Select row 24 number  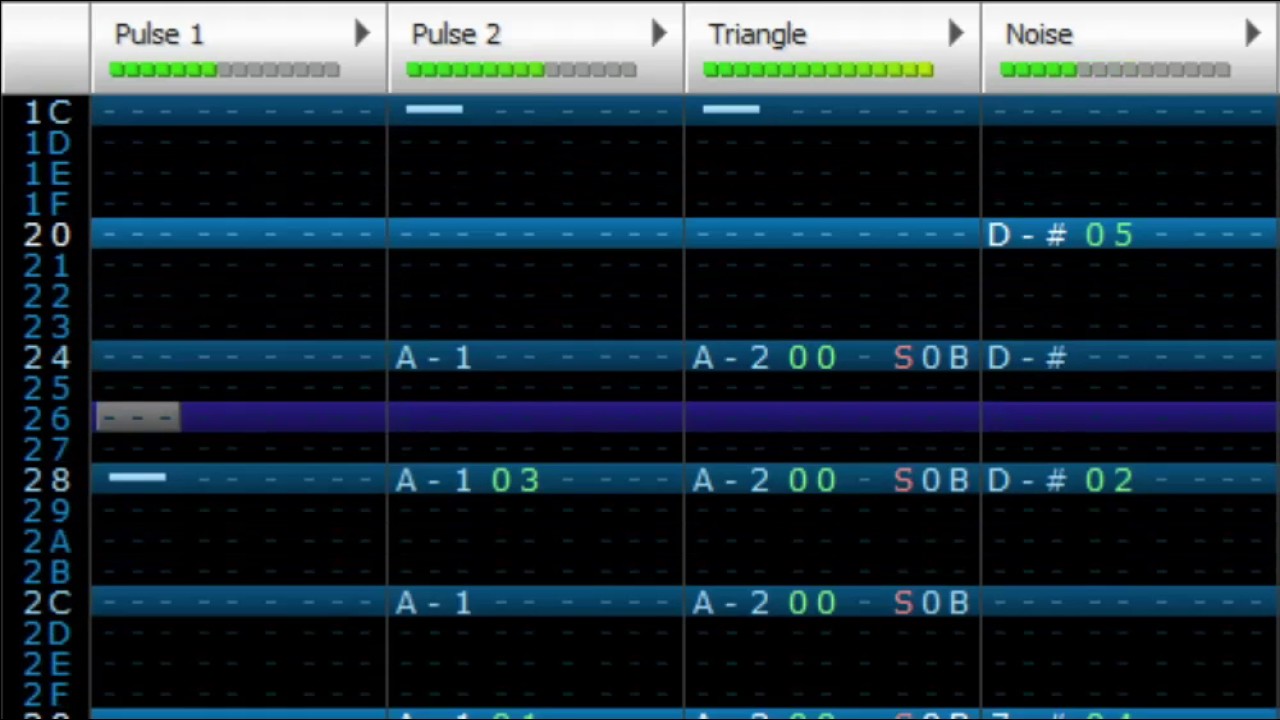coord(47,358)
